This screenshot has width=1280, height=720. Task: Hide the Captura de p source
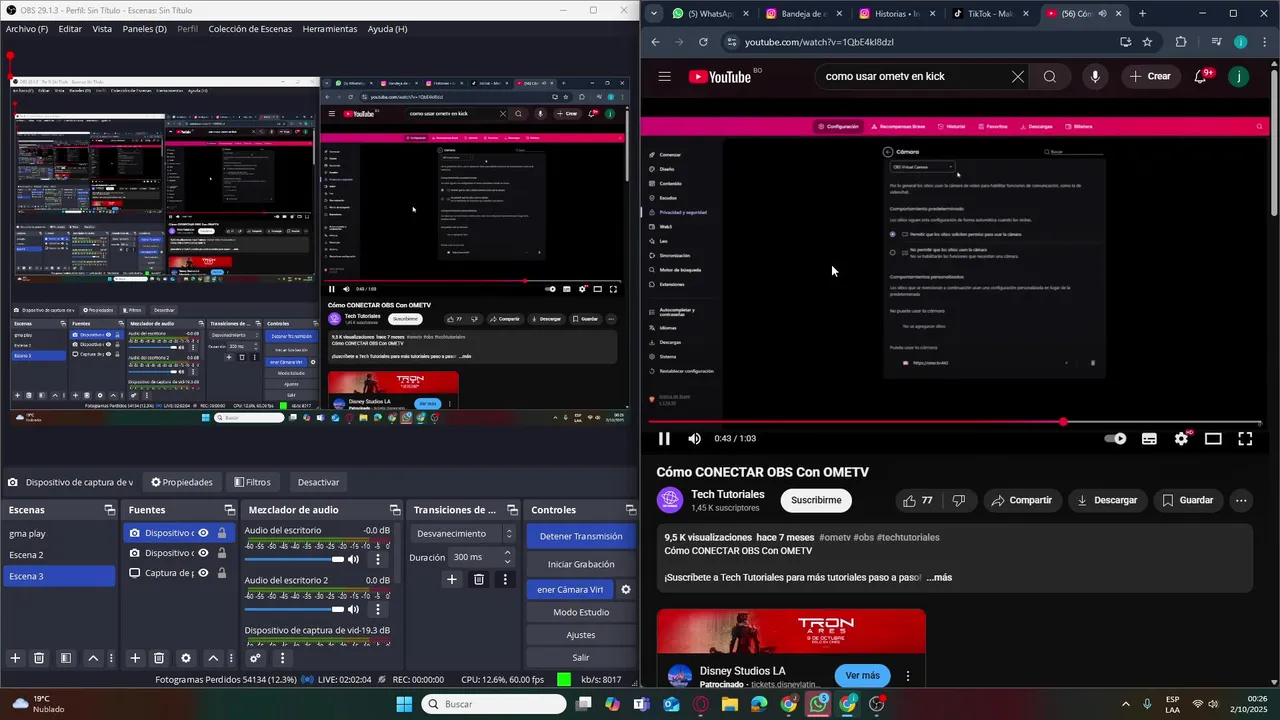tap(203, 573)
